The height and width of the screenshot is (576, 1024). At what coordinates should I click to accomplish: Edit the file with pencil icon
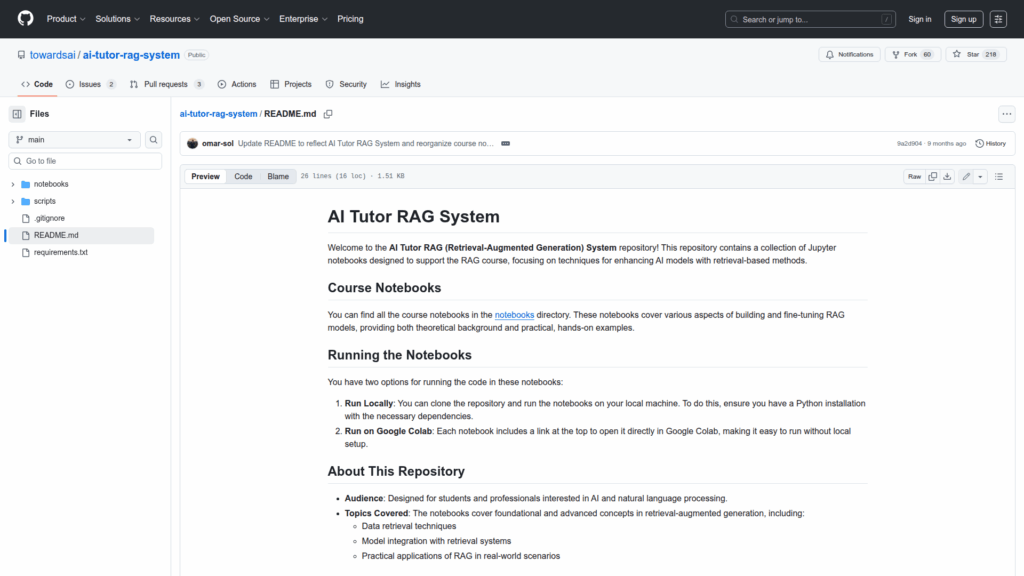click(x=966, y=176)
